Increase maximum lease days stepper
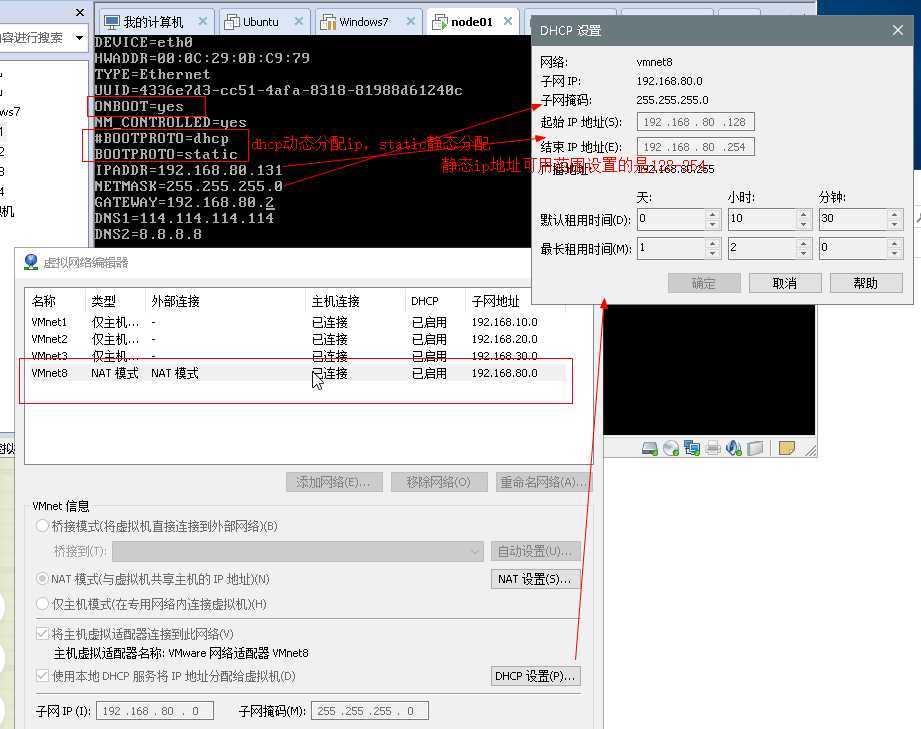 pos(712,243)
